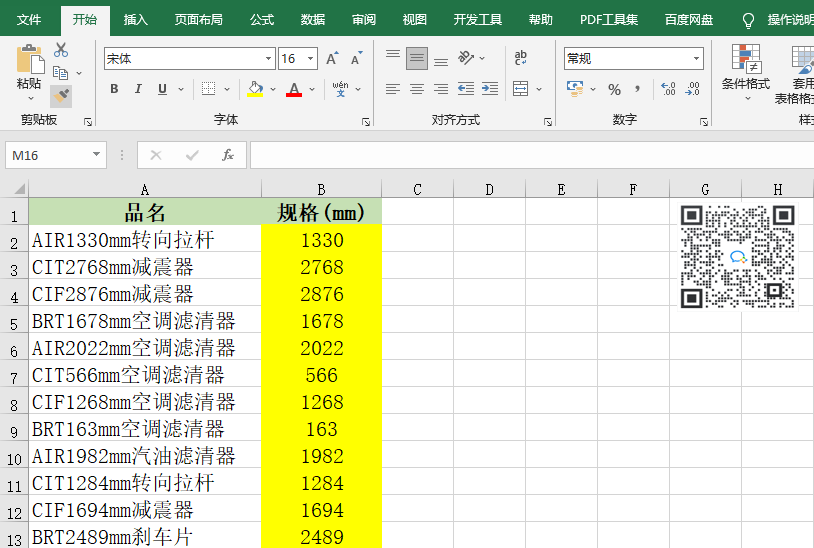Image resolution: width=814 pixels, height=548 pixels.
Task: Switch to the 页面布局 tab
Action: [198, 20]
